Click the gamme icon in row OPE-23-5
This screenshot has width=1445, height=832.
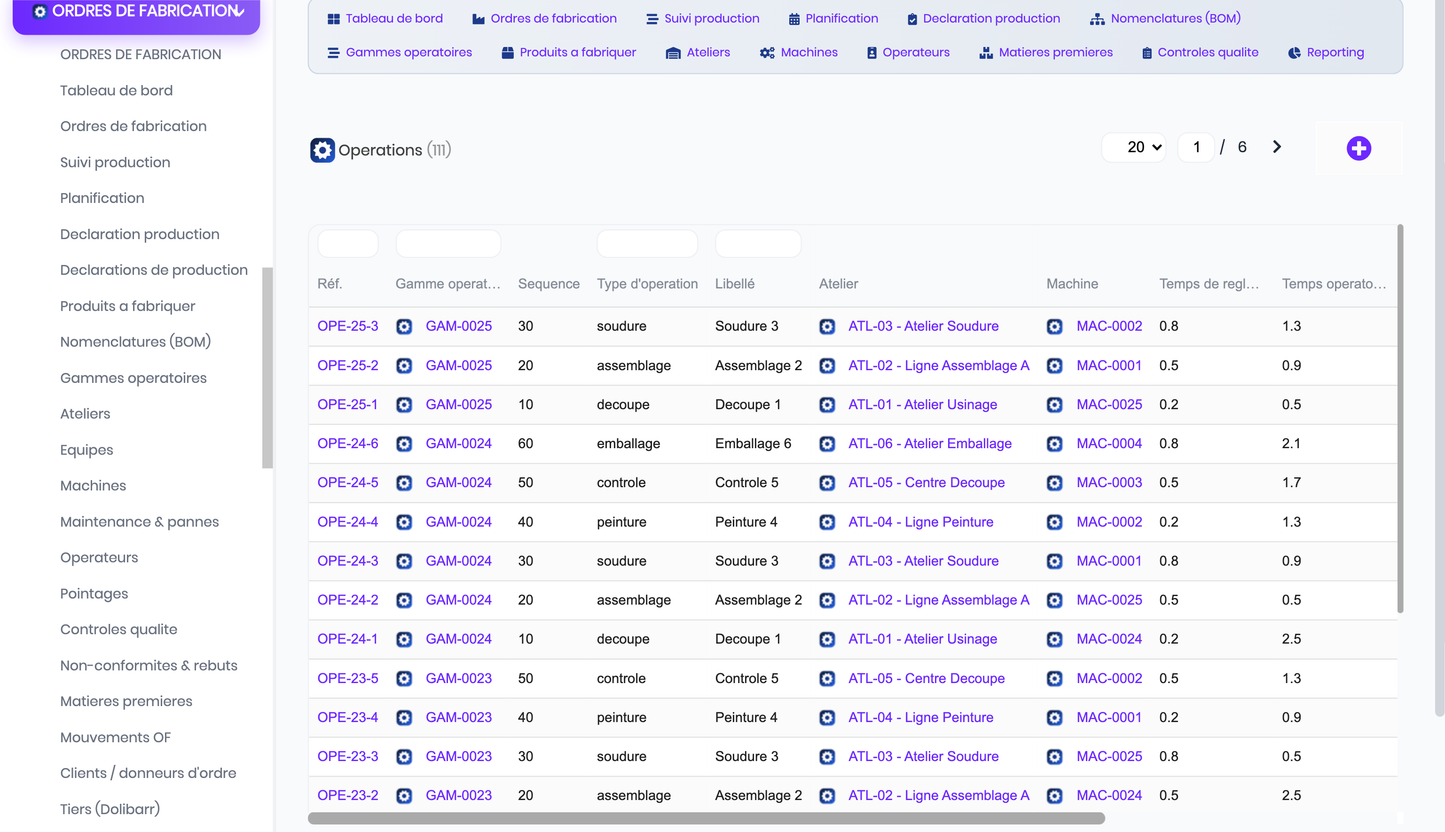pos(404,679)
